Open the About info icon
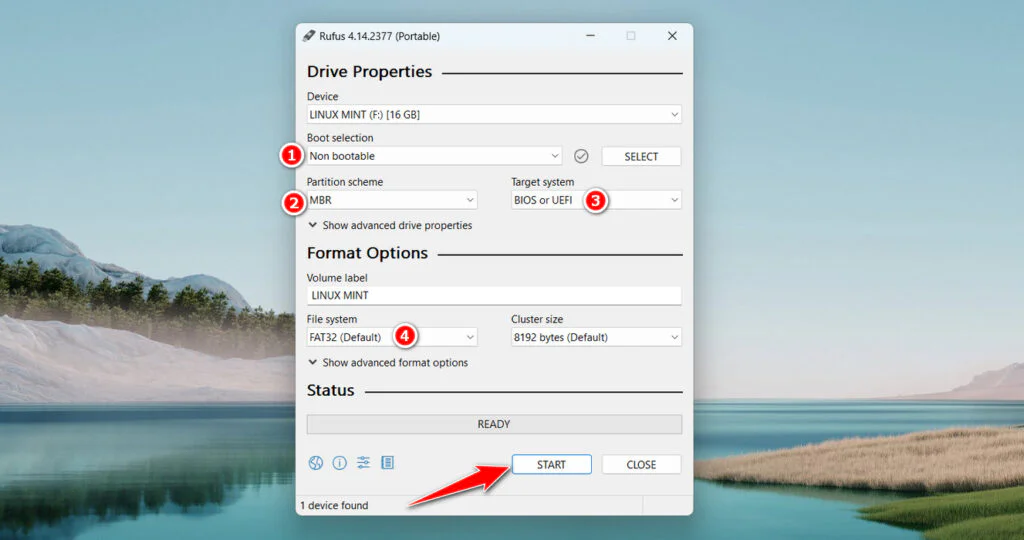Screen dimensions: 1024x540 click(x=340, y=463)
